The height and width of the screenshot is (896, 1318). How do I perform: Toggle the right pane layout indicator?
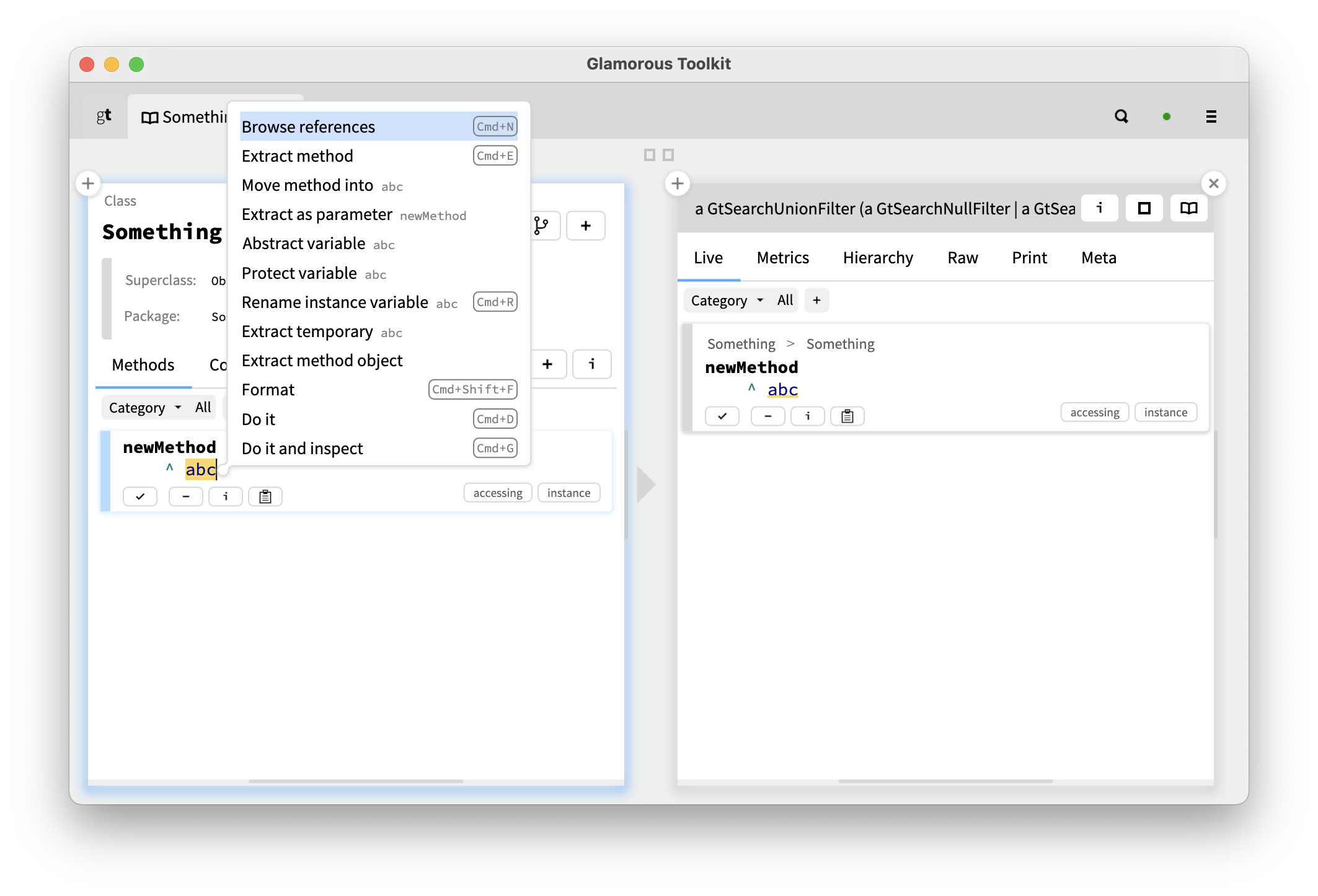pos(668,154)
